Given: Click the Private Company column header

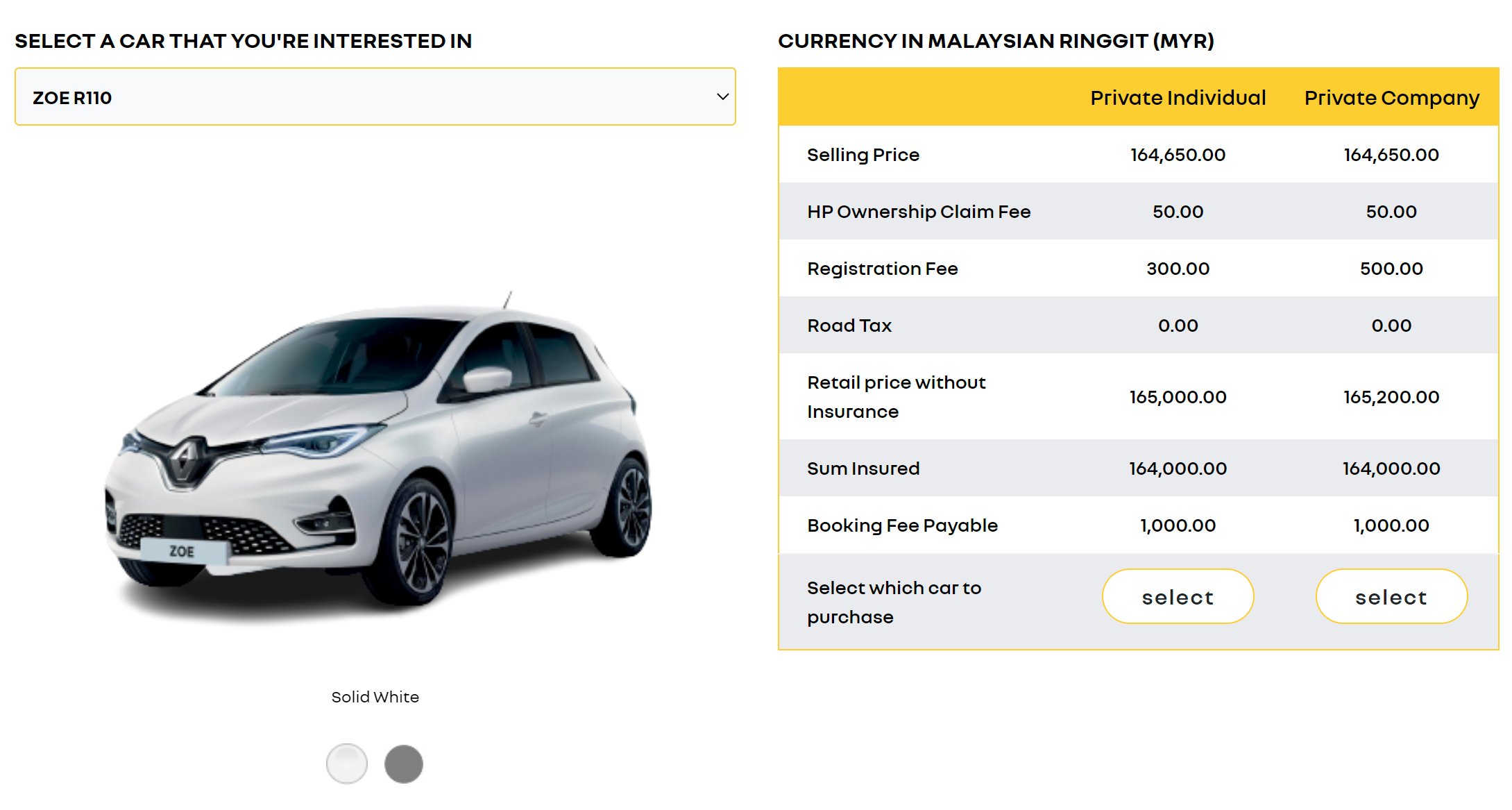Looking at the screenshot, I should click(1391, 98).
